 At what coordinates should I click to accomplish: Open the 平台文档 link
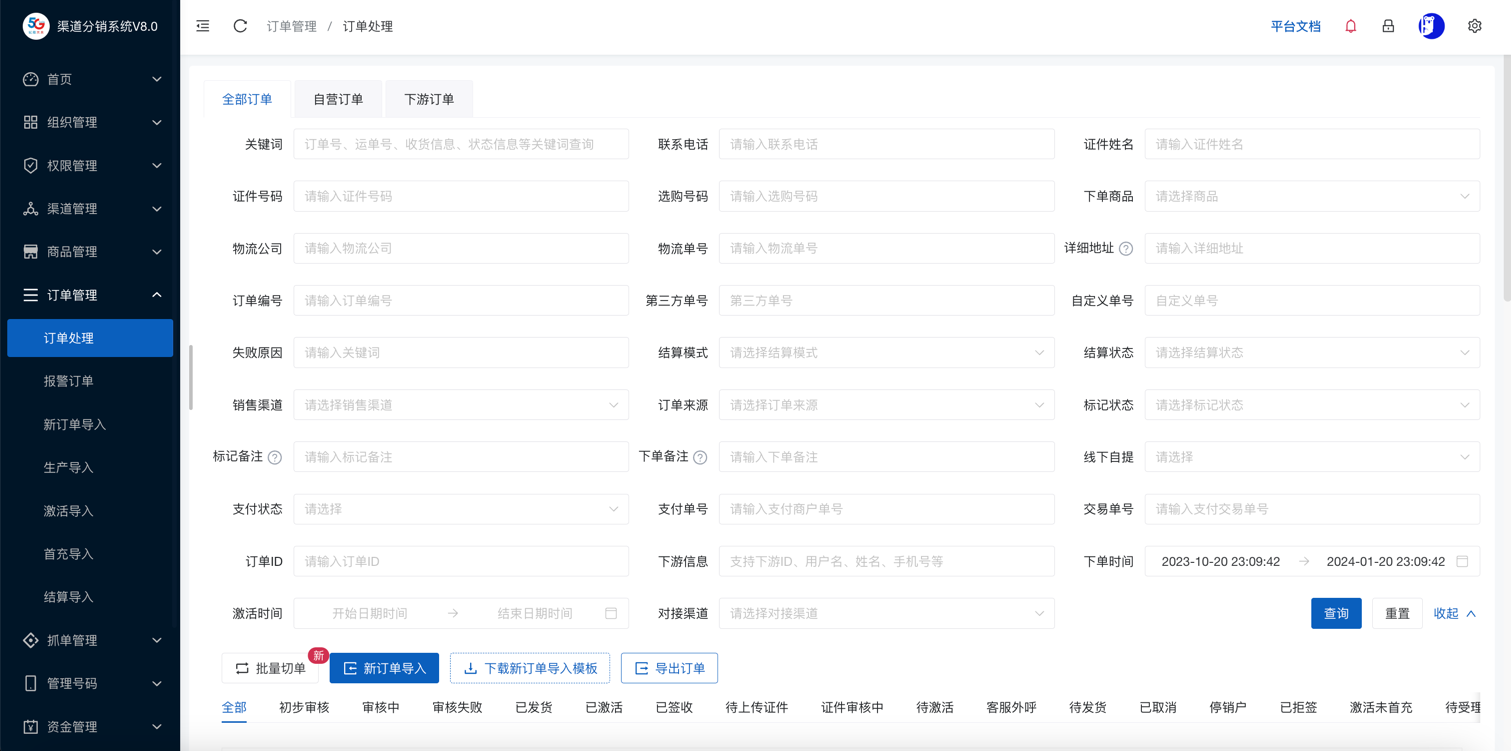click(1295, 26)
